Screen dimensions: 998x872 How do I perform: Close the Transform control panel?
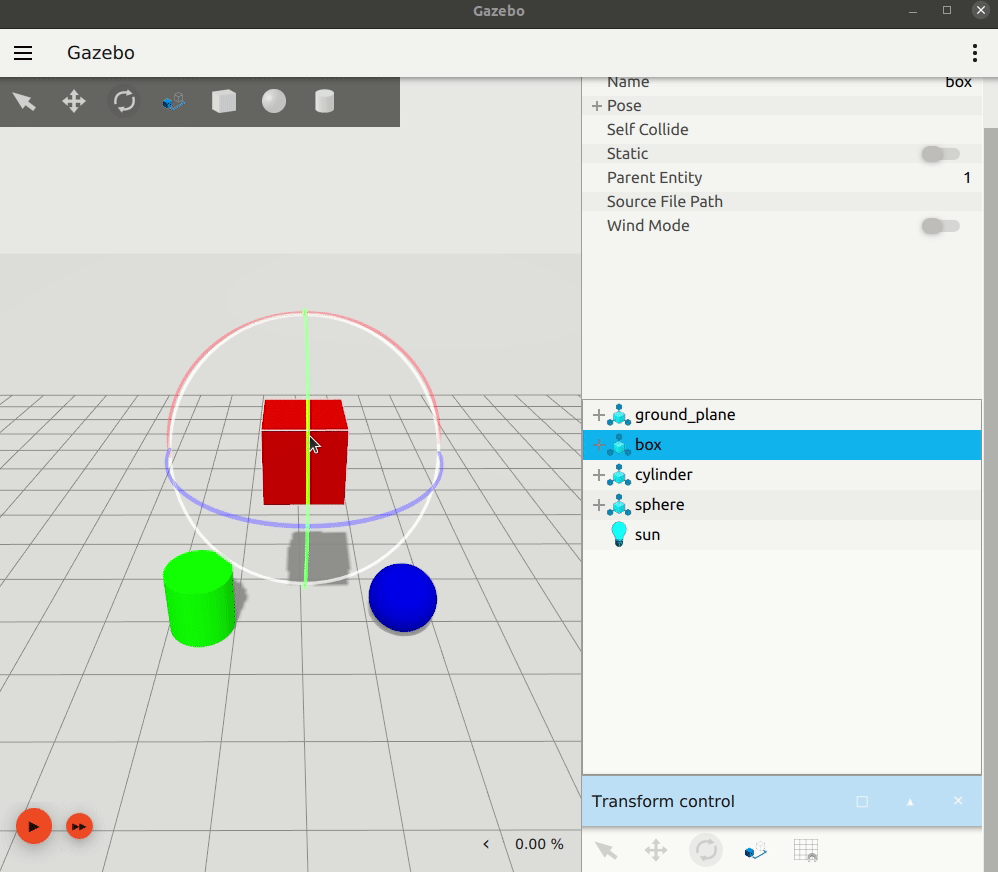958,801
